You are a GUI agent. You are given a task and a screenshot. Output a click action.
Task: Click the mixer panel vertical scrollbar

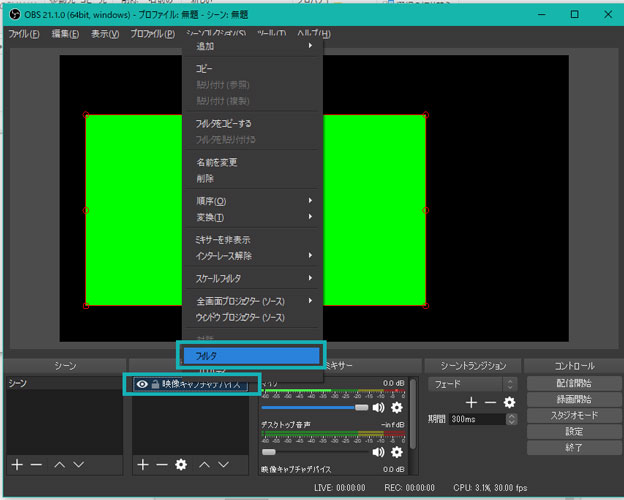coord(413,414)
